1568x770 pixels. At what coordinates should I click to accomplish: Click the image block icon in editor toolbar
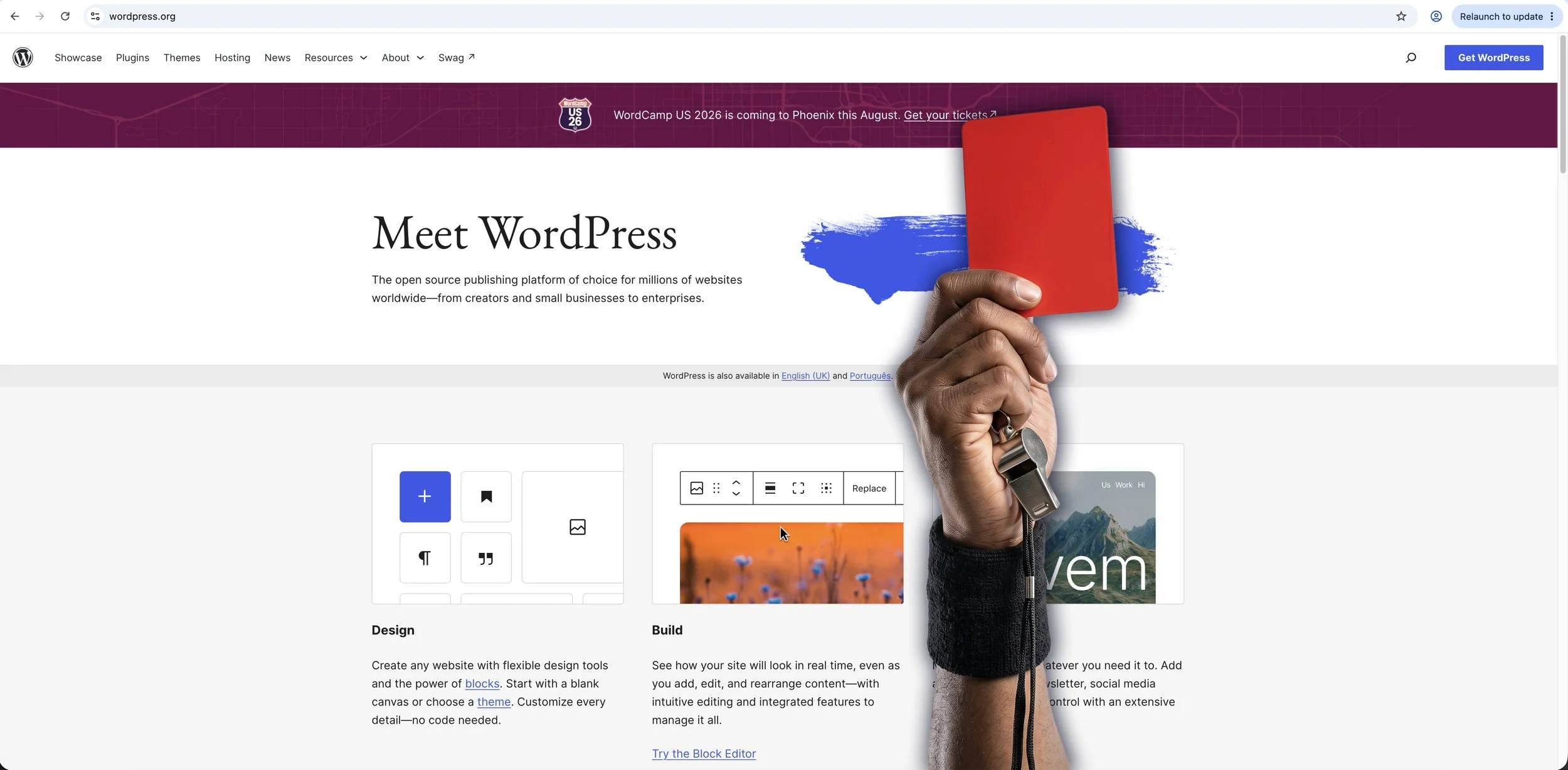pos(696,488)
